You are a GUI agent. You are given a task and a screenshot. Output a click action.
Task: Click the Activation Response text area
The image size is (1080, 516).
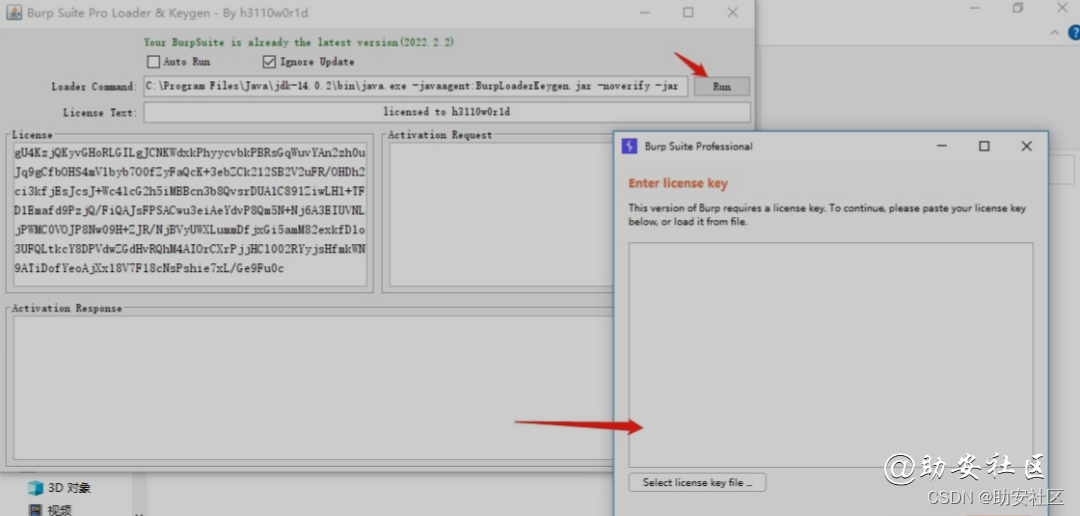313,387
